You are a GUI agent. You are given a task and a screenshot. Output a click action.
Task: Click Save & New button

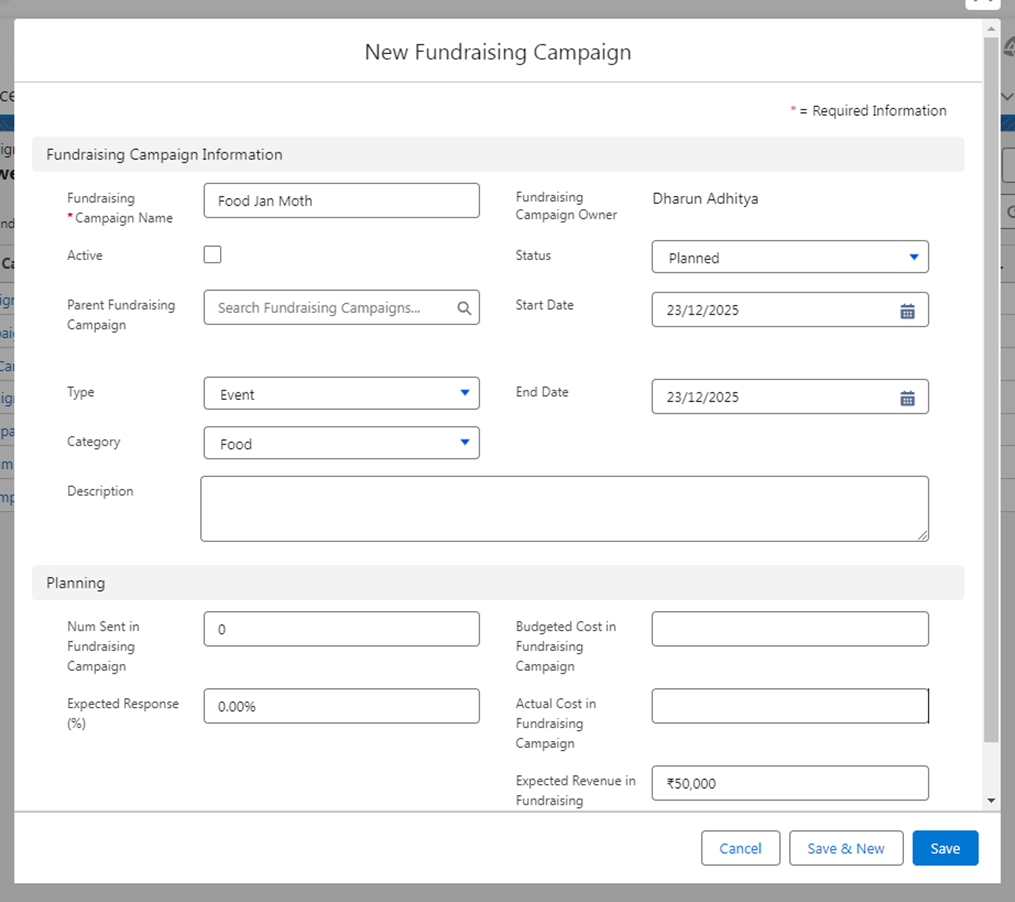[x=845, y=848]
